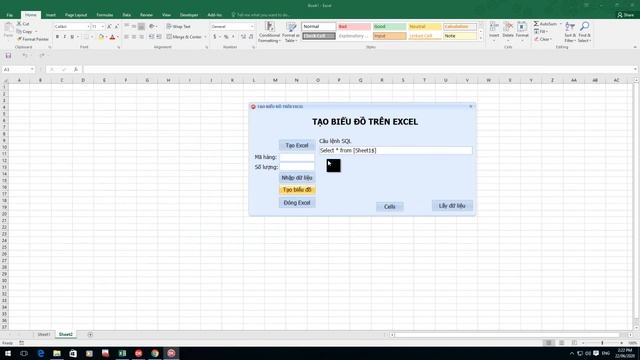
Task: Click the Excel icon on the taskbar
Action: (122, 353)
